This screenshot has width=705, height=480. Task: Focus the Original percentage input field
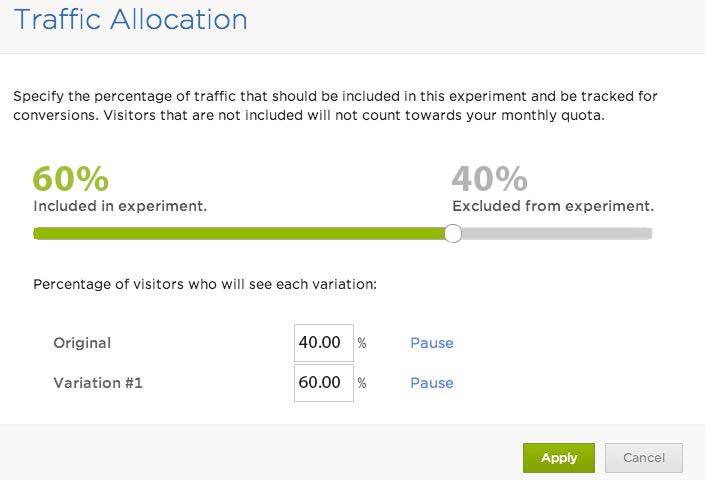tap(323, 342)
